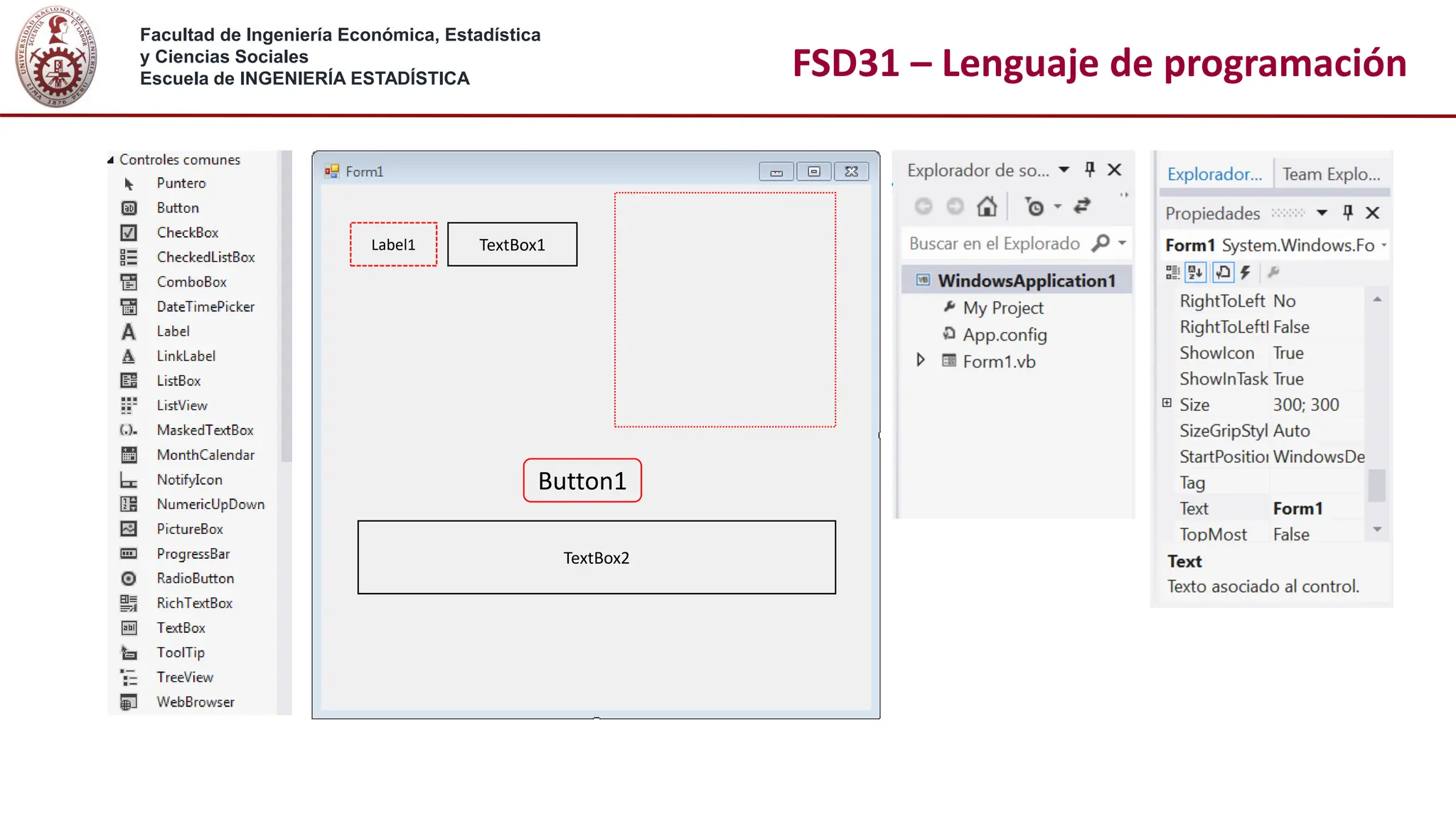This screenshot has width=1456, height=819.
Task: Click inside TextBox1 on the form
Action: [x=512, y=245]
